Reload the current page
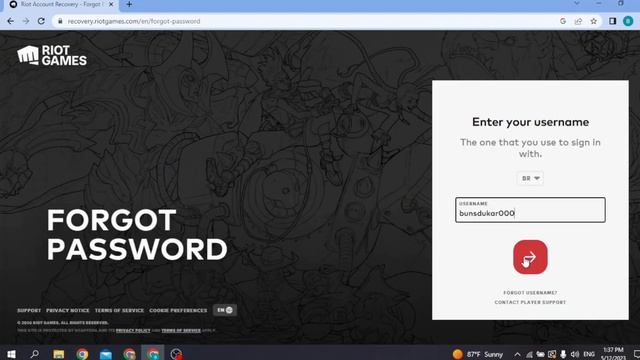The height and width of the screenshot is (360, 640). (x=41, y=21)
